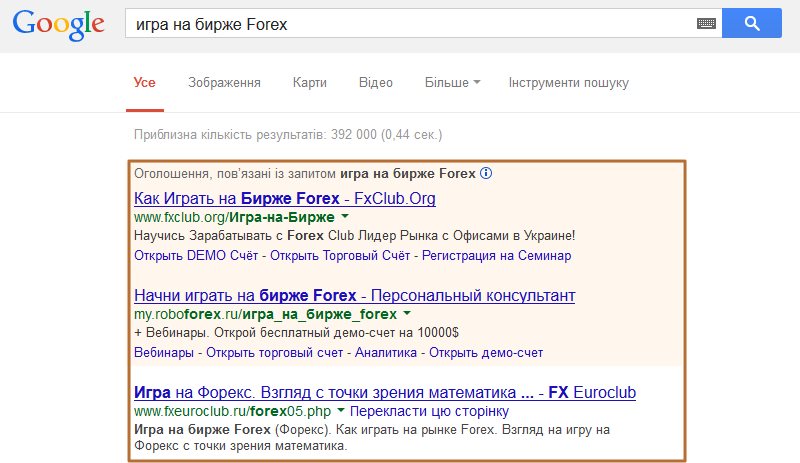
Task: Click Регистрация на Семинар sitelink
Action: coord(496,255)
